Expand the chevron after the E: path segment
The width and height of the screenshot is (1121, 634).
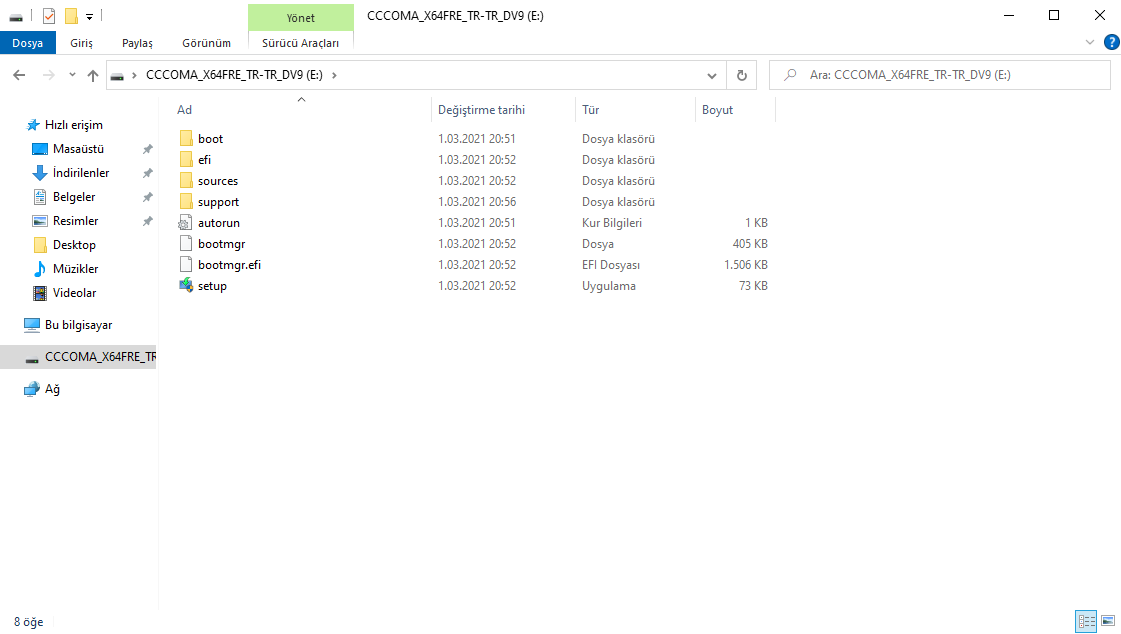[334, 75]
